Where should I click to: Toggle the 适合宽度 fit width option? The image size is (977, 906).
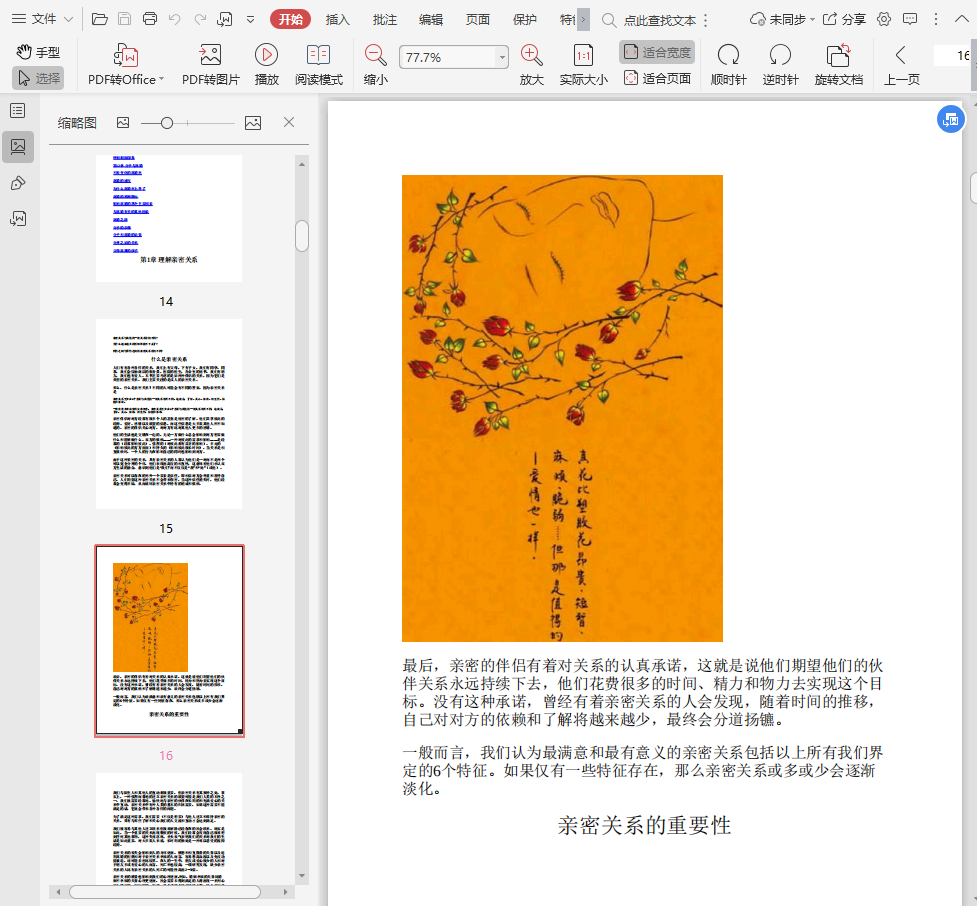point(657,52)
